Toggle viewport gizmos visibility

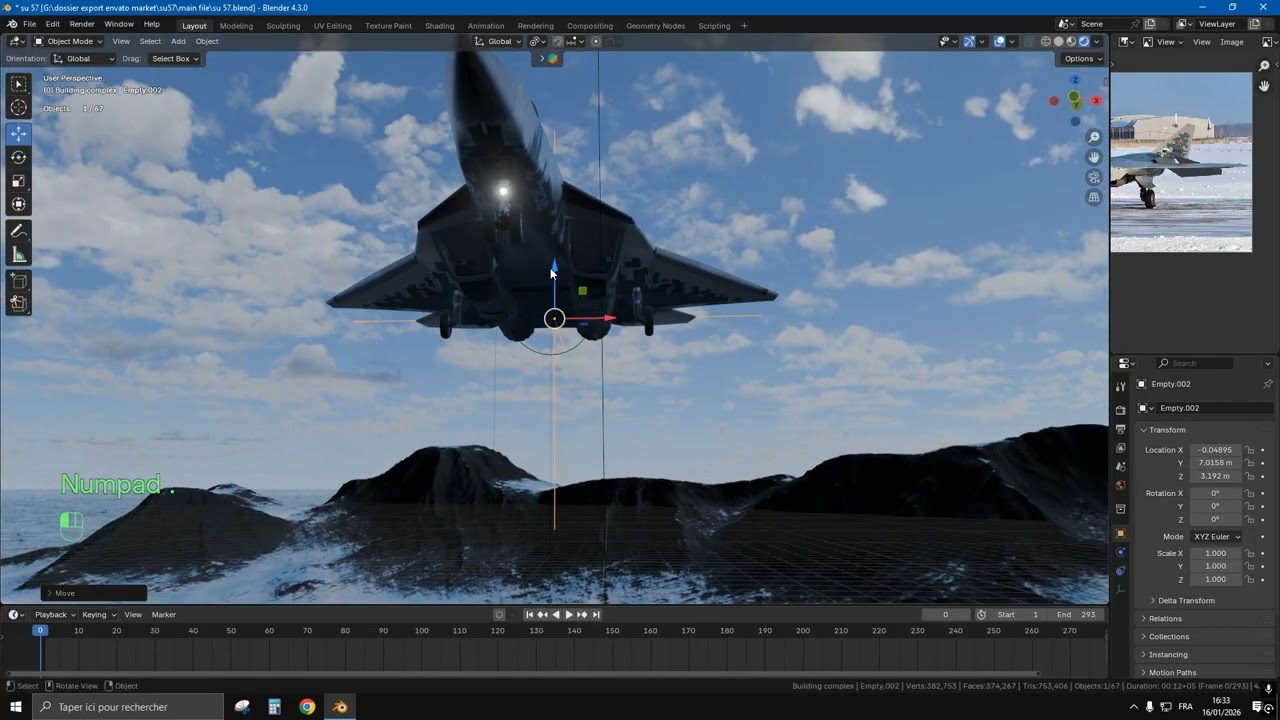(x=969, y=41)
